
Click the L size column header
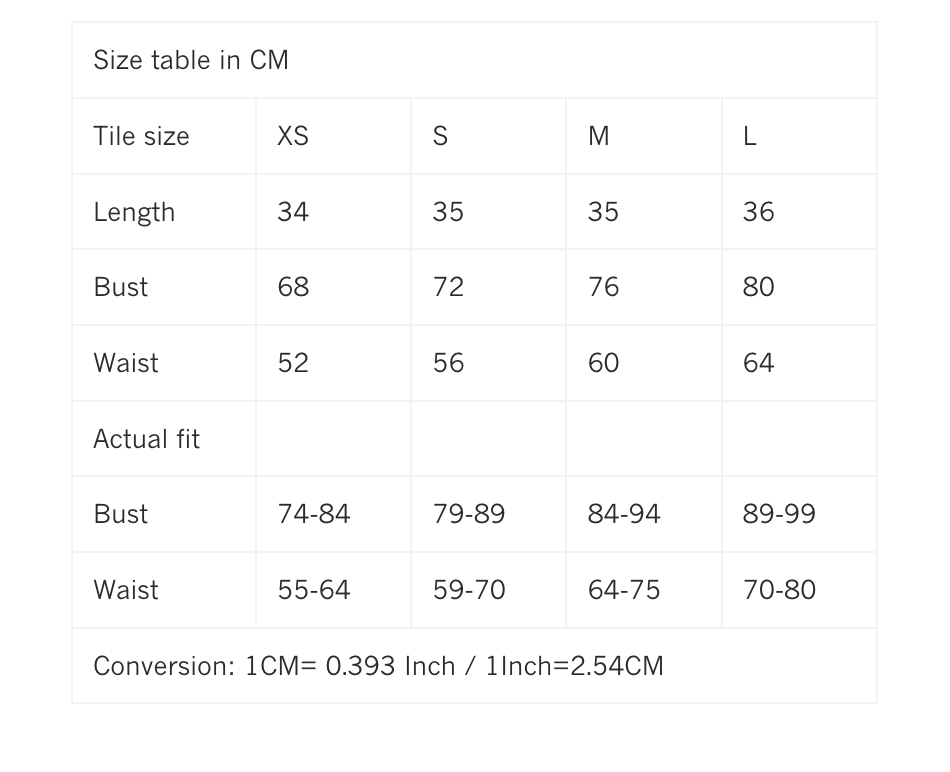pyautogui.click(x=750, y=136)
